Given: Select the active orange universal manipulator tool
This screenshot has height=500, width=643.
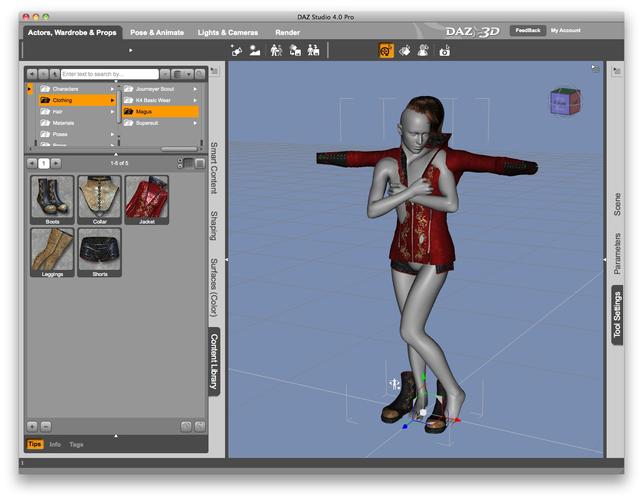Looking at the screenshot, I should point(386,51).
